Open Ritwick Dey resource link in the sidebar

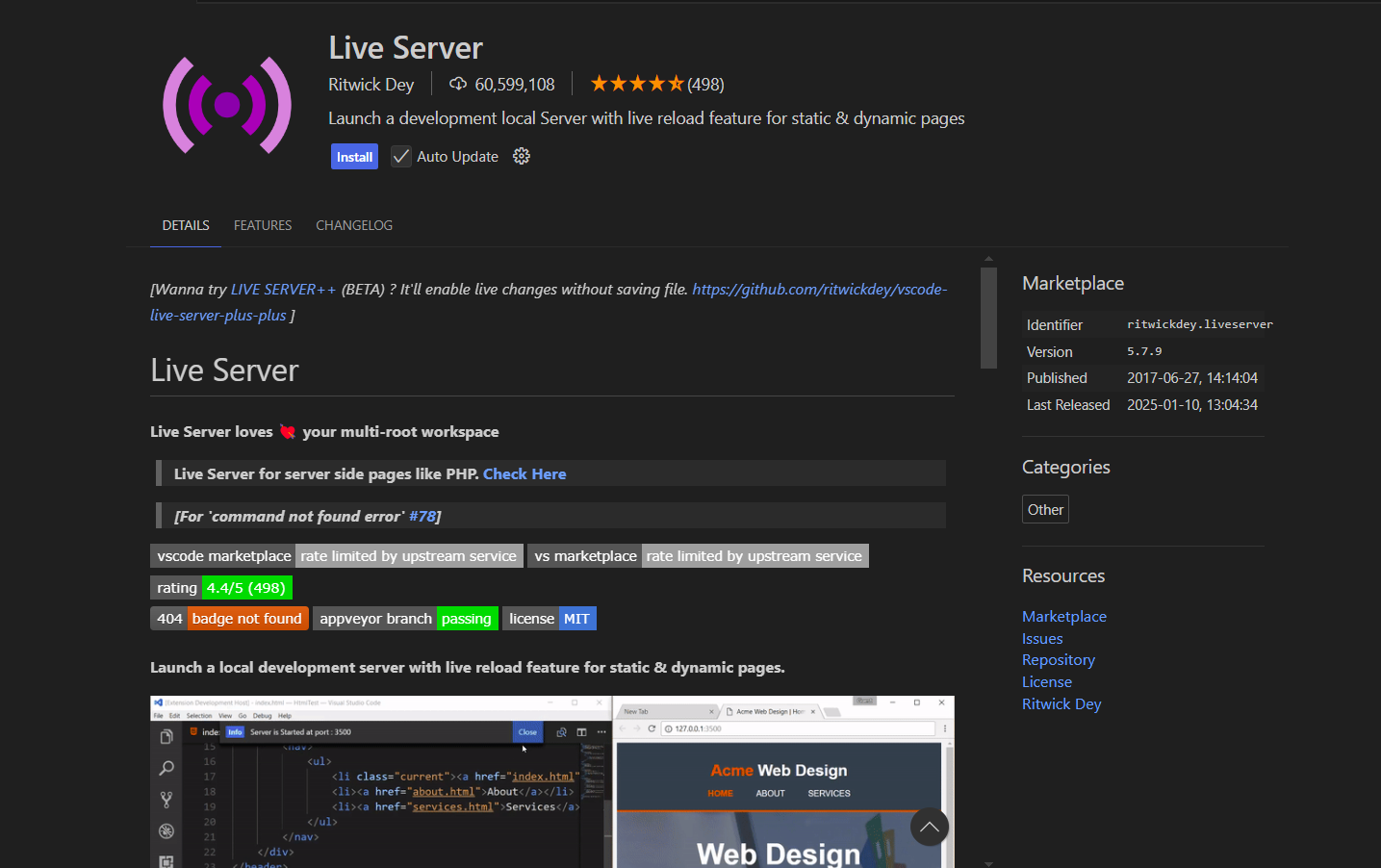tap(1061, 703)
